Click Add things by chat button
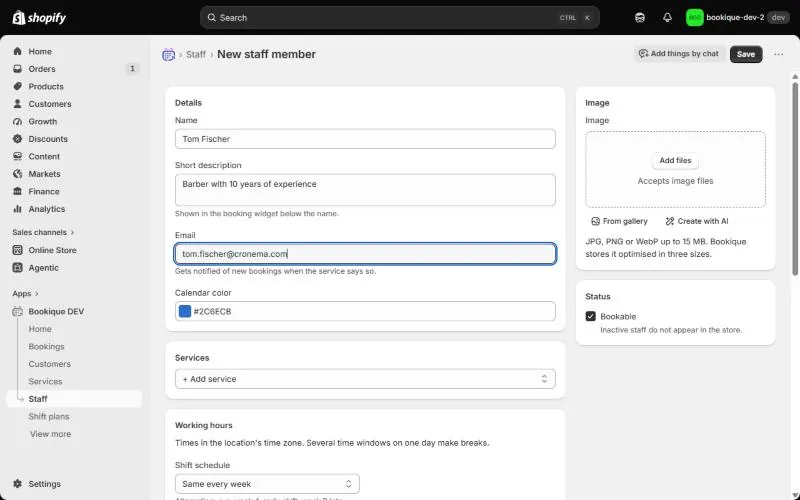Screen dimensions: 800x500 pos(679,54)
